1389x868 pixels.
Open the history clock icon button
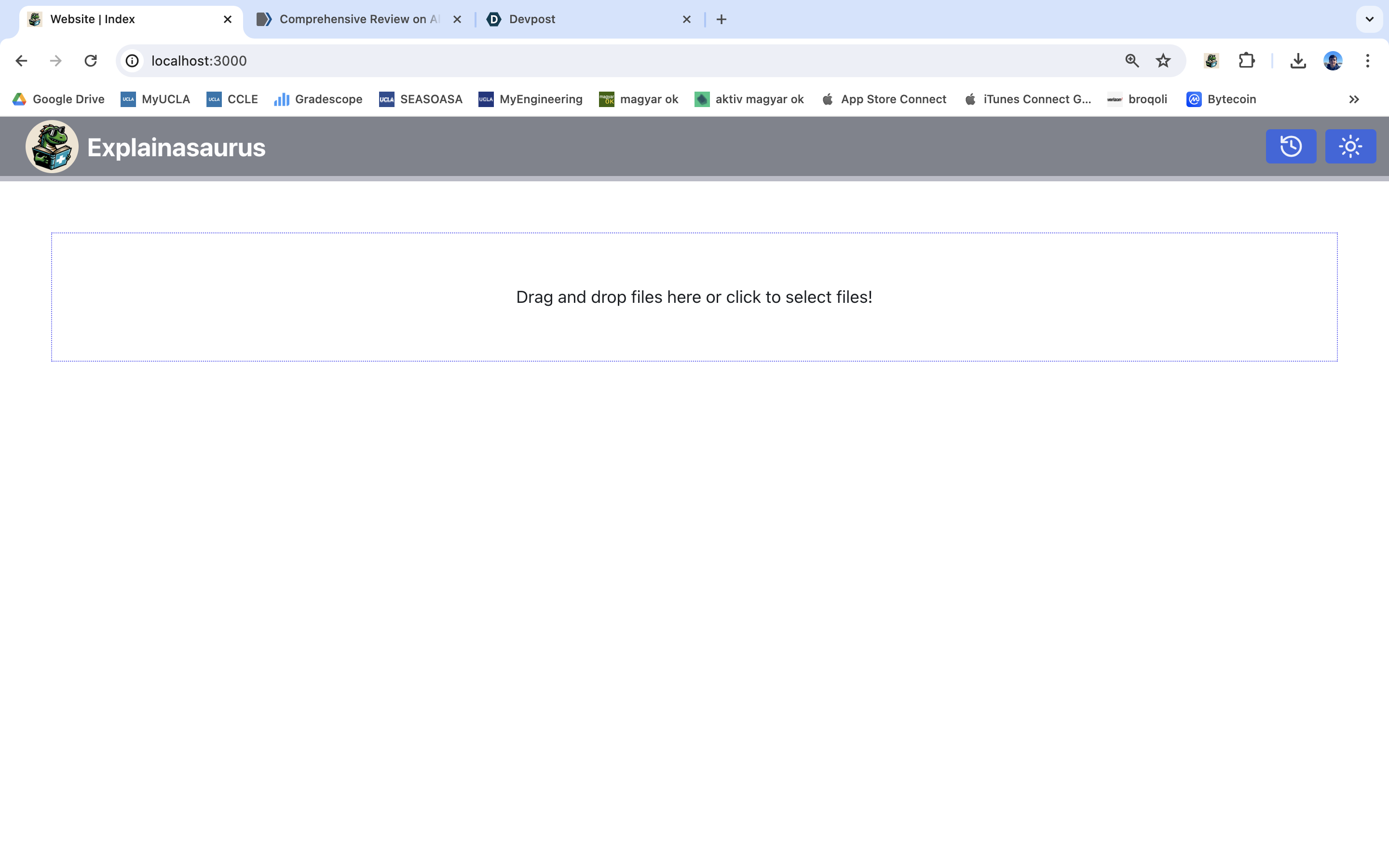coord(1291,147)
